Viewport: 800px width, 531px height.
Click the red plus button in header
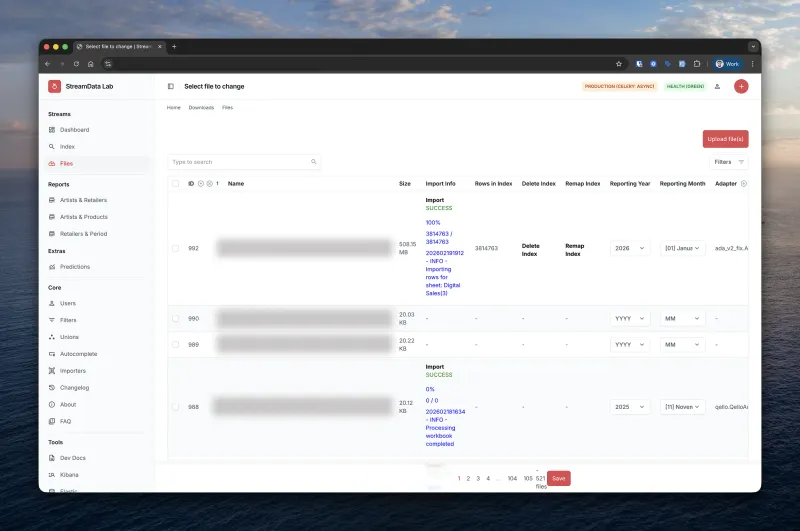click(x=741, y=86)
